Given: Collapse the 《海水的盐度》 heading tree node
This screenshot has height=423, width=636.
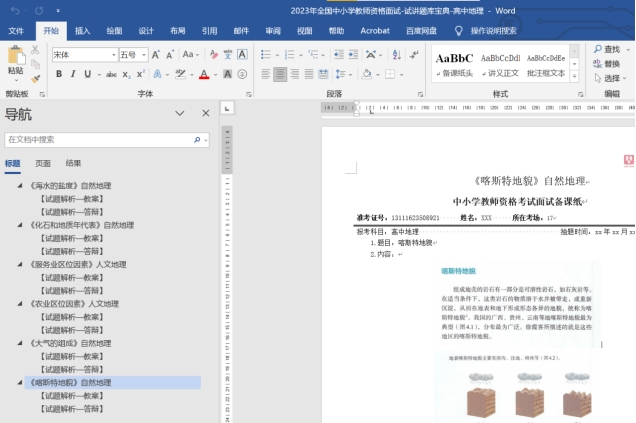Looking at the screenshot, I should (x=20, y=186).
